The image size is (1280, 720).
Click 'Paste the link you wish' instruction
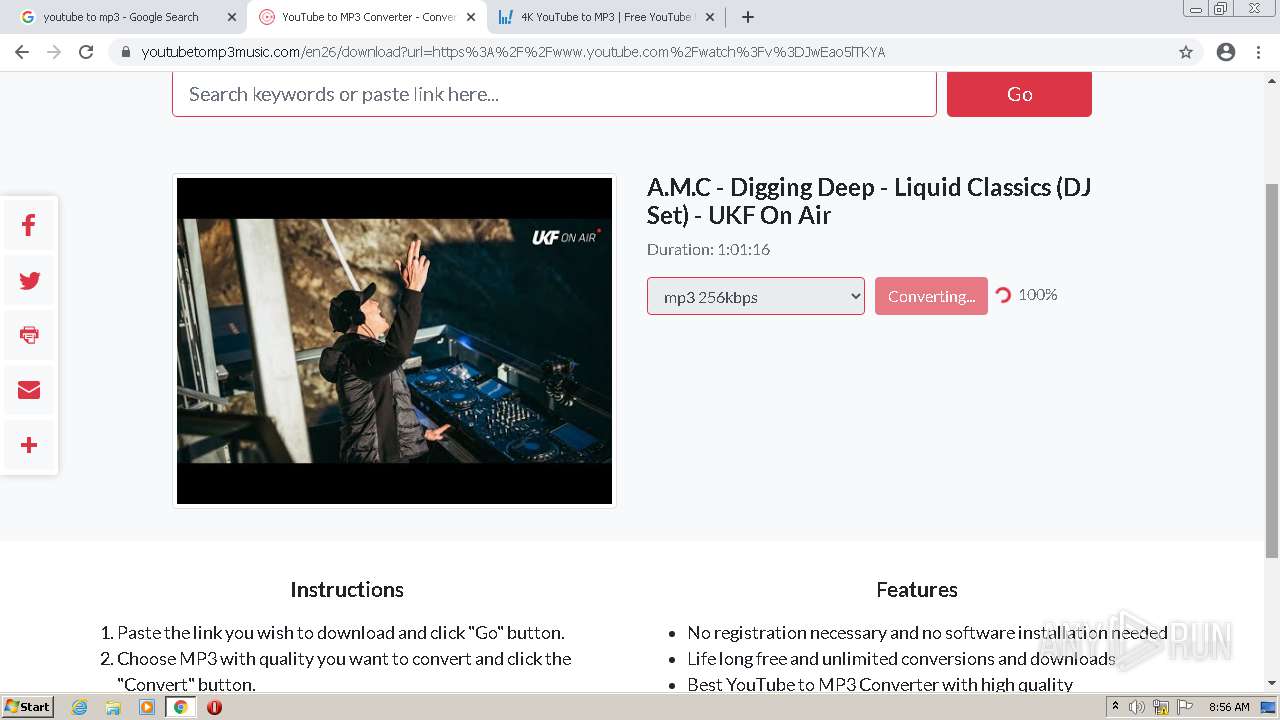point(341,633)
